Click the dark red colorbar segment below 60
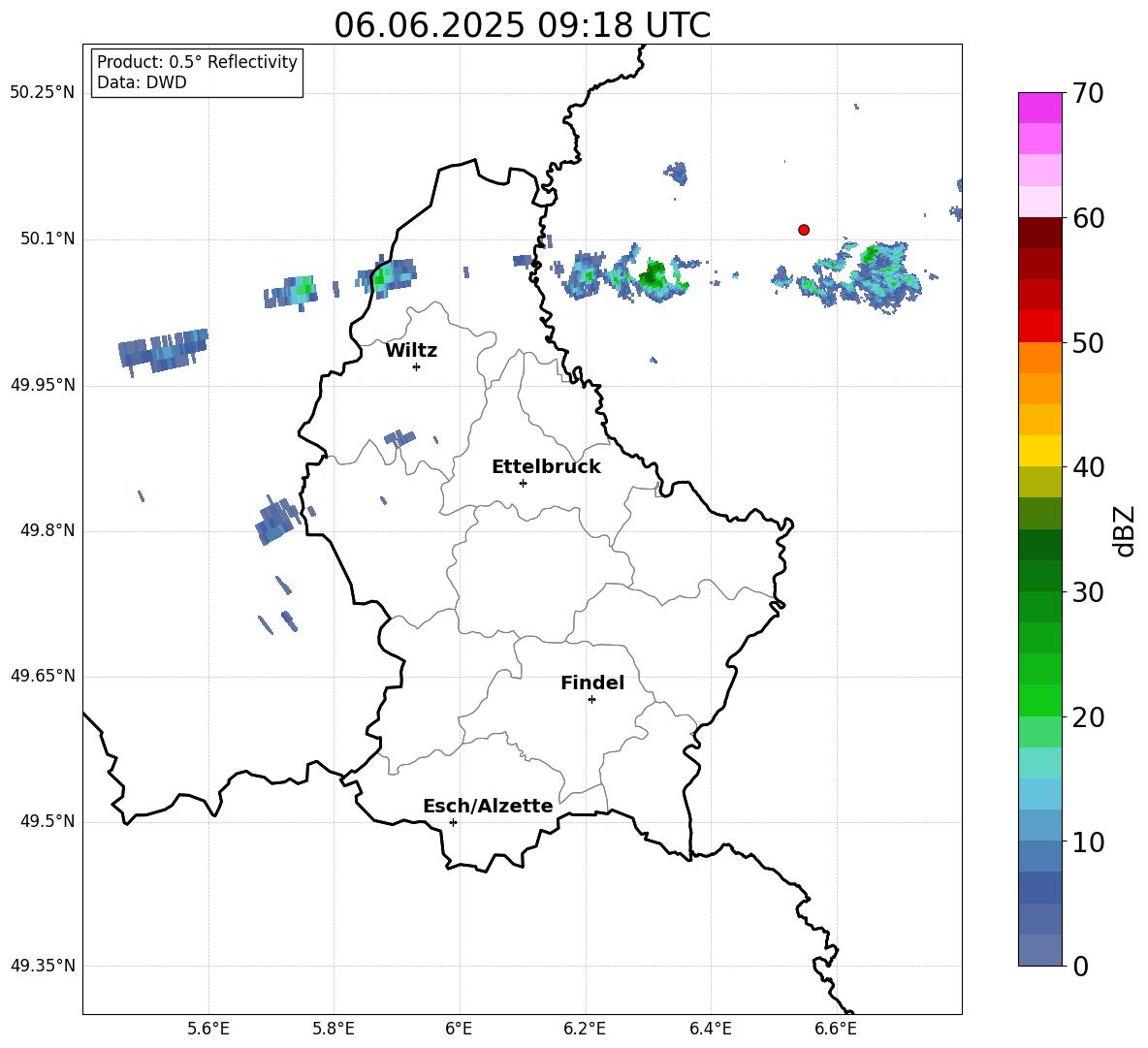The width and height of the screenshot is (1148, 1048). pyautogui.click(x=1040, y=232)
